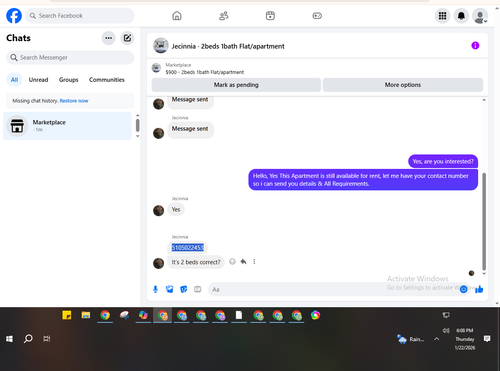The width and height of the screenshot is (500, 371).
Task: Click the Search Messenger field
Action: pyautogui.click(x=70, y=58)
